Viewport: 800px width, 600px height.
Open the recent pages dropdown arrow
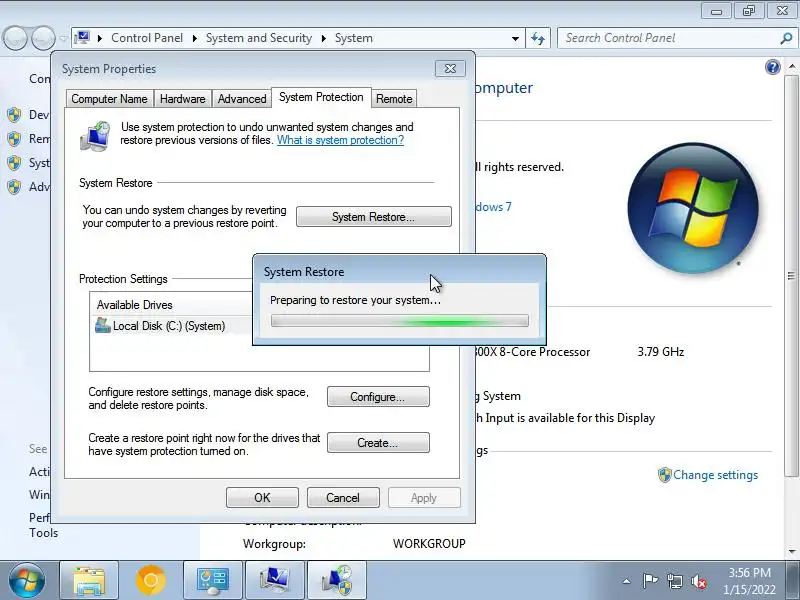click(63, 38)
